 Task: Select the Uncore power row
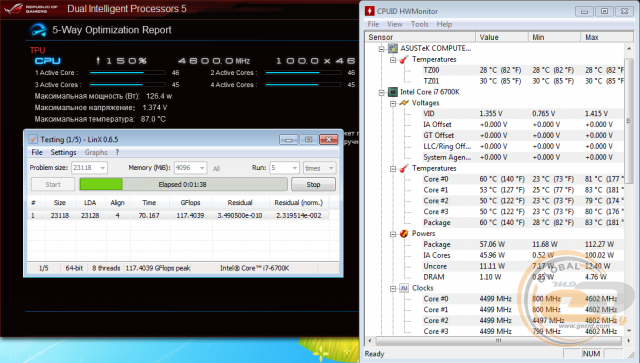[x=523, y=266]
